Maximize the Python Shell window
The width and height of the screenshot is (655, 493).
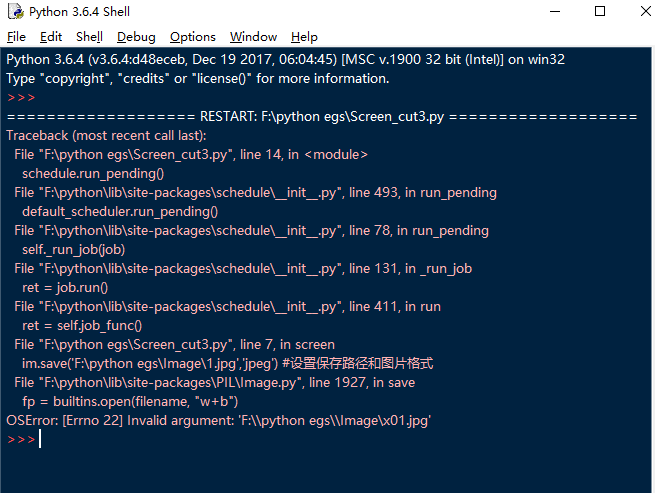[600, 12]
